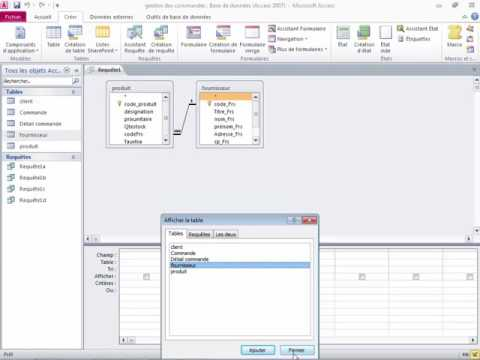Screen dimensions: 480x360
Task: Click Création d'état icon
Action: click(x=364, y=39)
